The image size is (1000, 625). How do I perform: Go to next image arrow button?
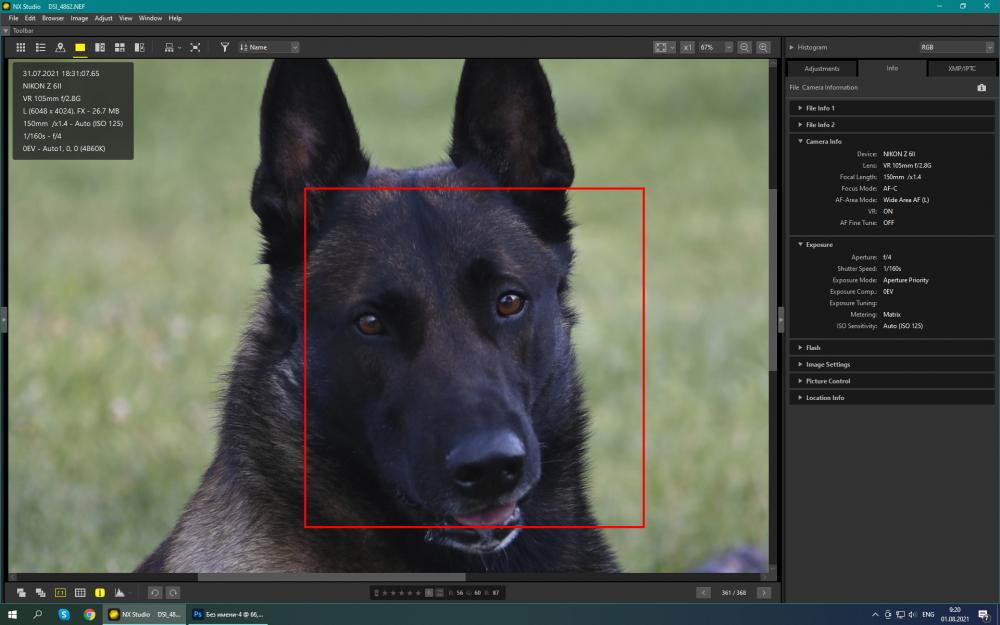pyautogui.click(x=763, y=592)
